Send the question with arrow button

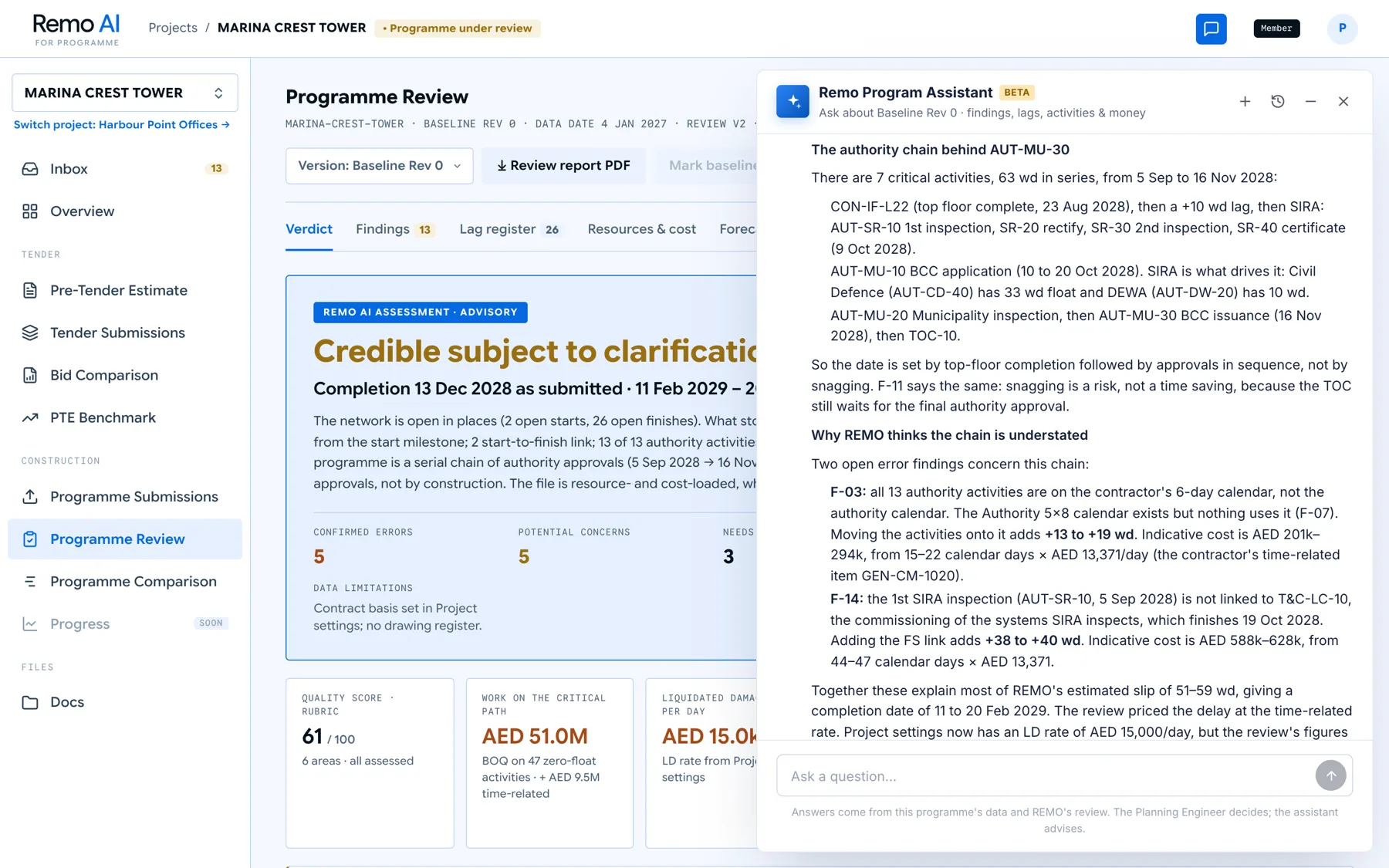(1330, 775)
